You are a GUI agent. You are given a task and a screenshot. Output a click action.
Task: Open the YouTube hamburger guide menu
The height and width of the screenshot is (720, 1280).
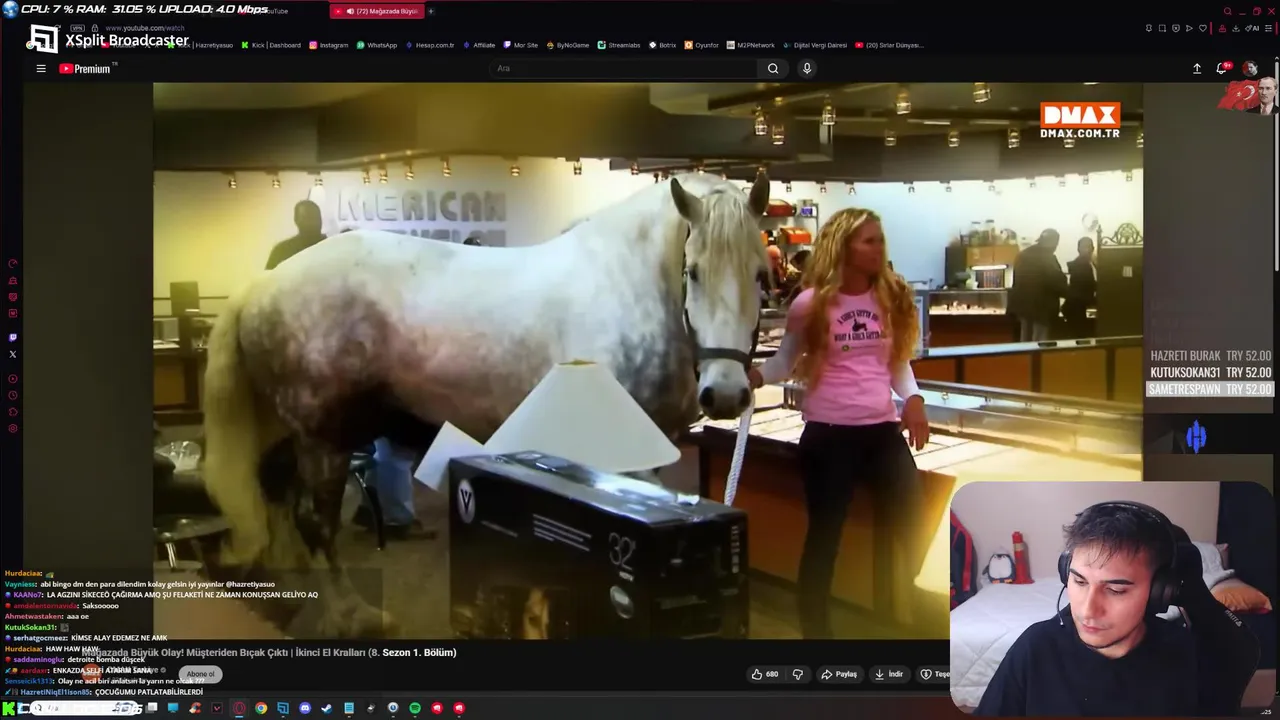(x=41, y=69)
